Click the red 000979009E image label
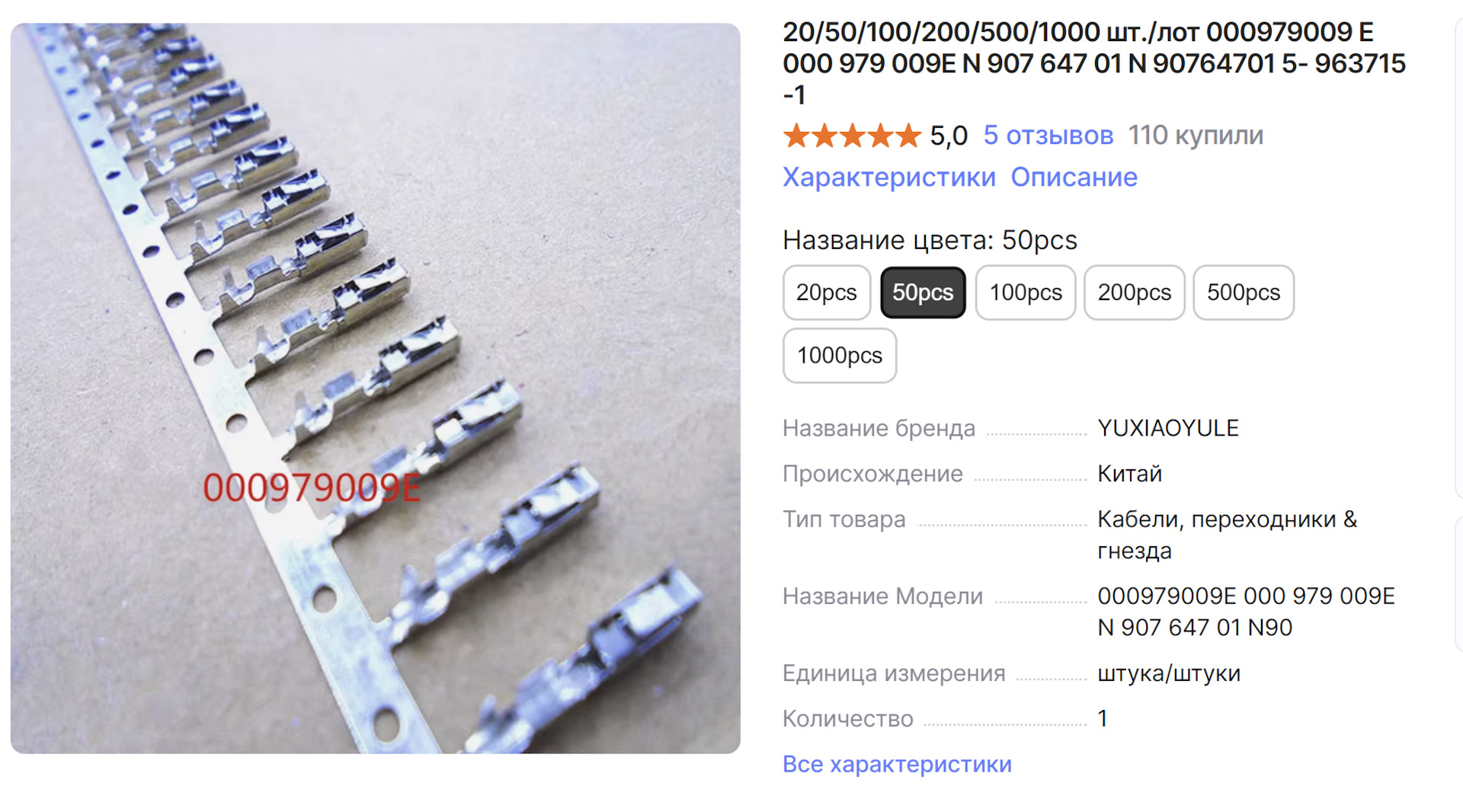 pos(312,488)
